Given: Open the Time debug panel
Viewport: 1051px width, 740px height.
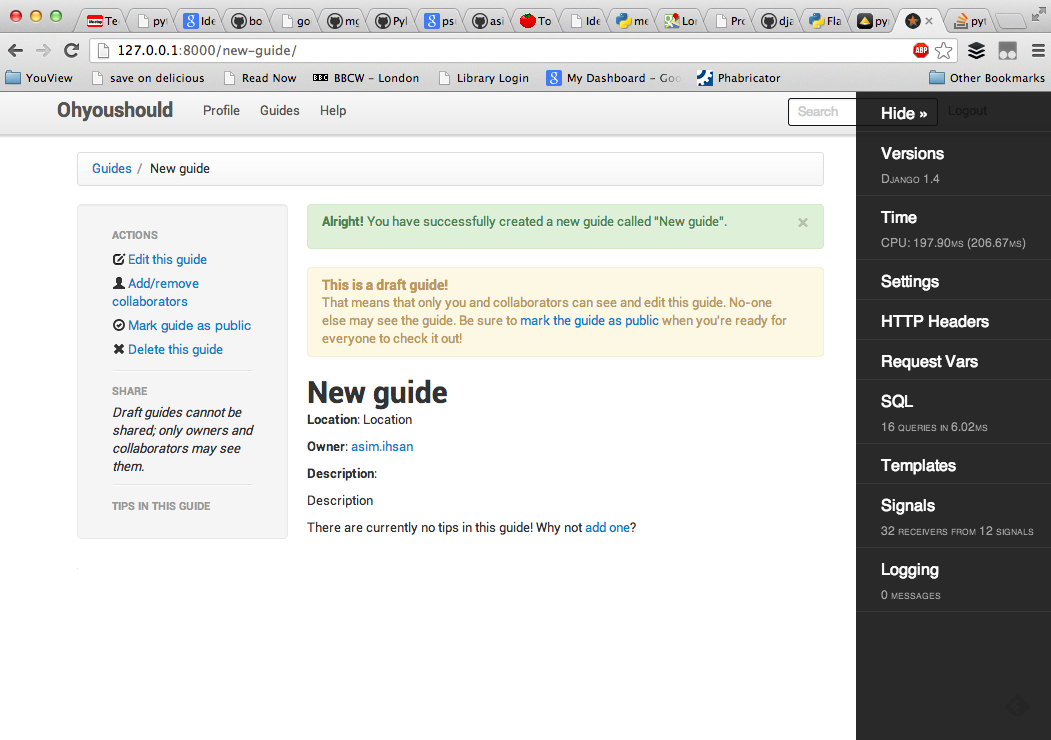Looking at the screenshot, I should click(x=953, y=228).
